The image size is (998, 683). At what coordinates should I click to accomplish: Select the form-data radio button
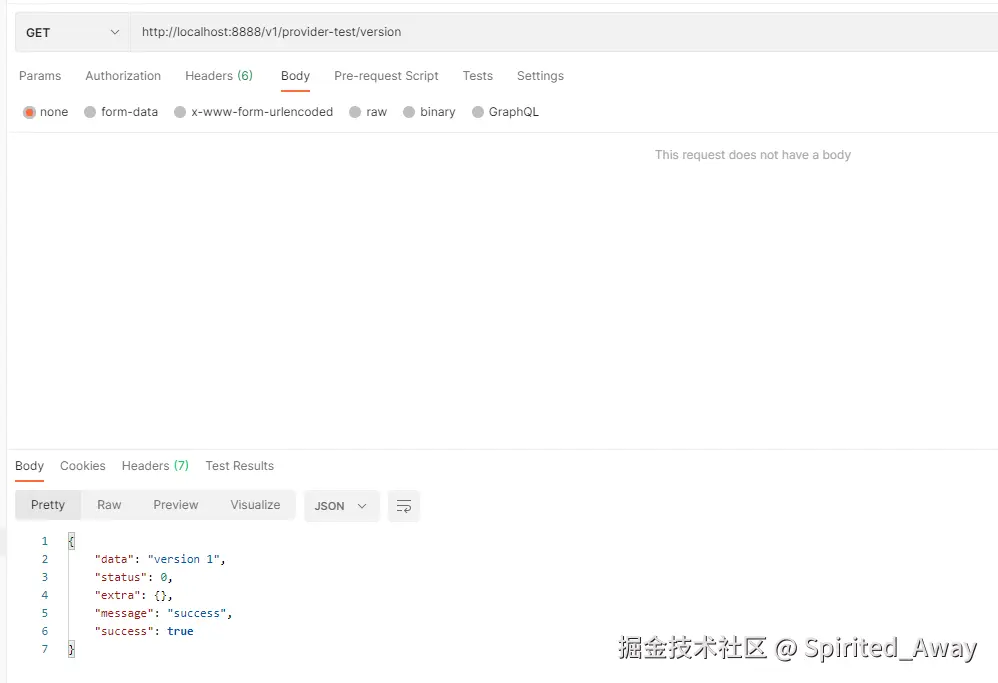pos(90,112)
